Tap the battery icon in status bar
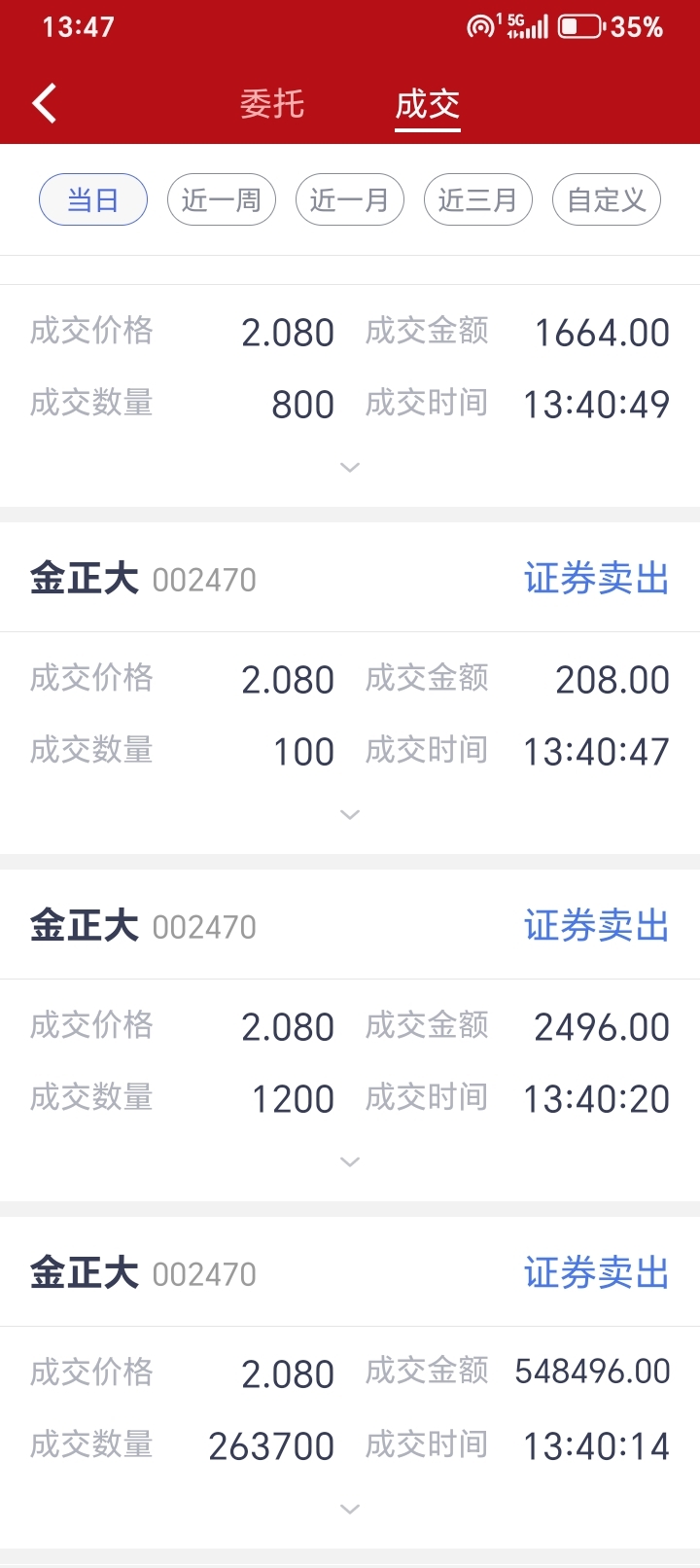Viewport: 700px width, 1568px height. [581, 26]
